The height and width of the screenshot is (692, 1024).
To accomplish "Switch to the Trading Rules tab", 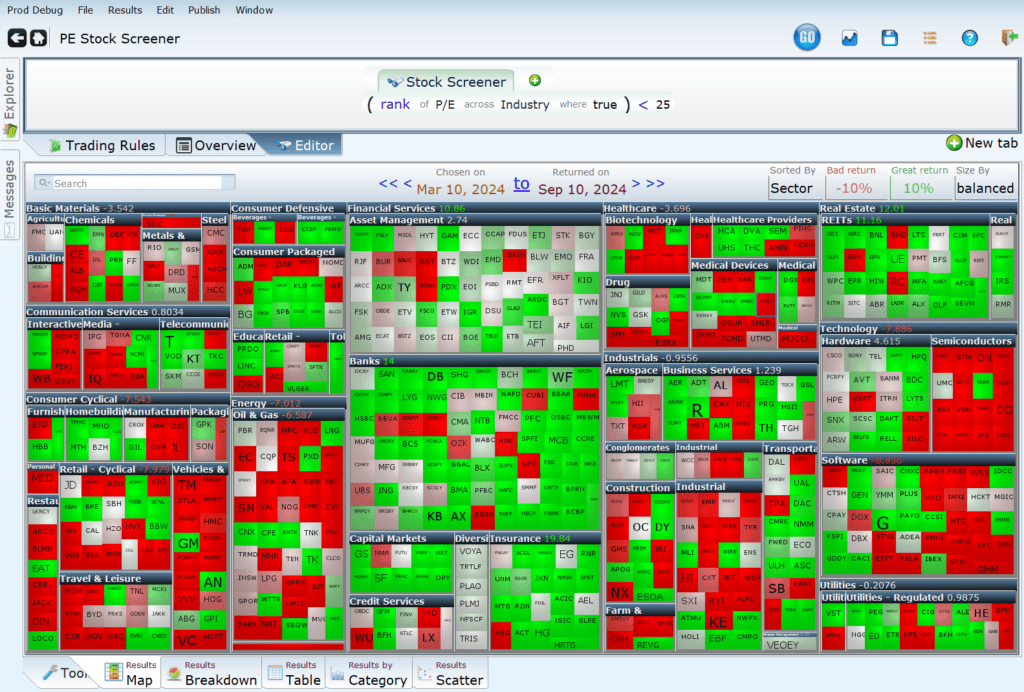I will 103,146.
